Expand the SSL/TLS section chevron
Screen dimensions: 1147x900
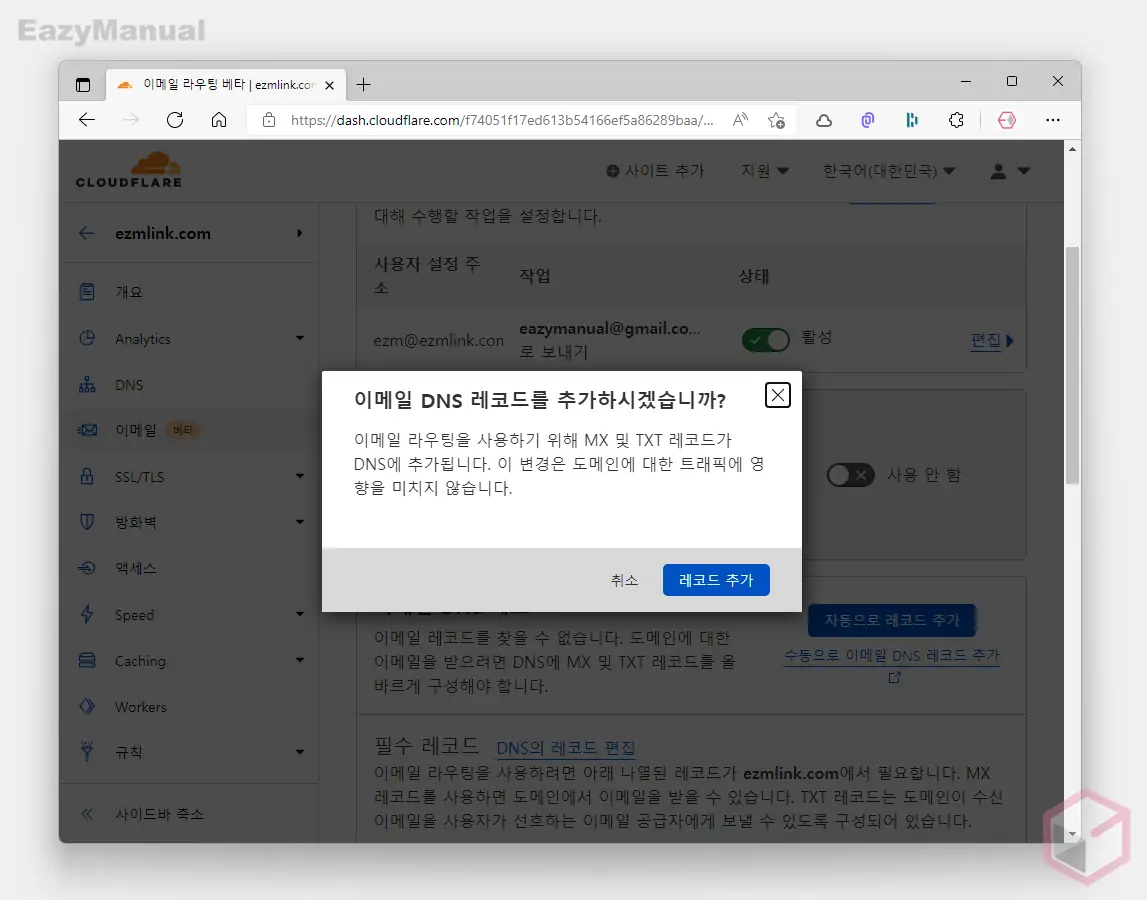click(299, 476)
